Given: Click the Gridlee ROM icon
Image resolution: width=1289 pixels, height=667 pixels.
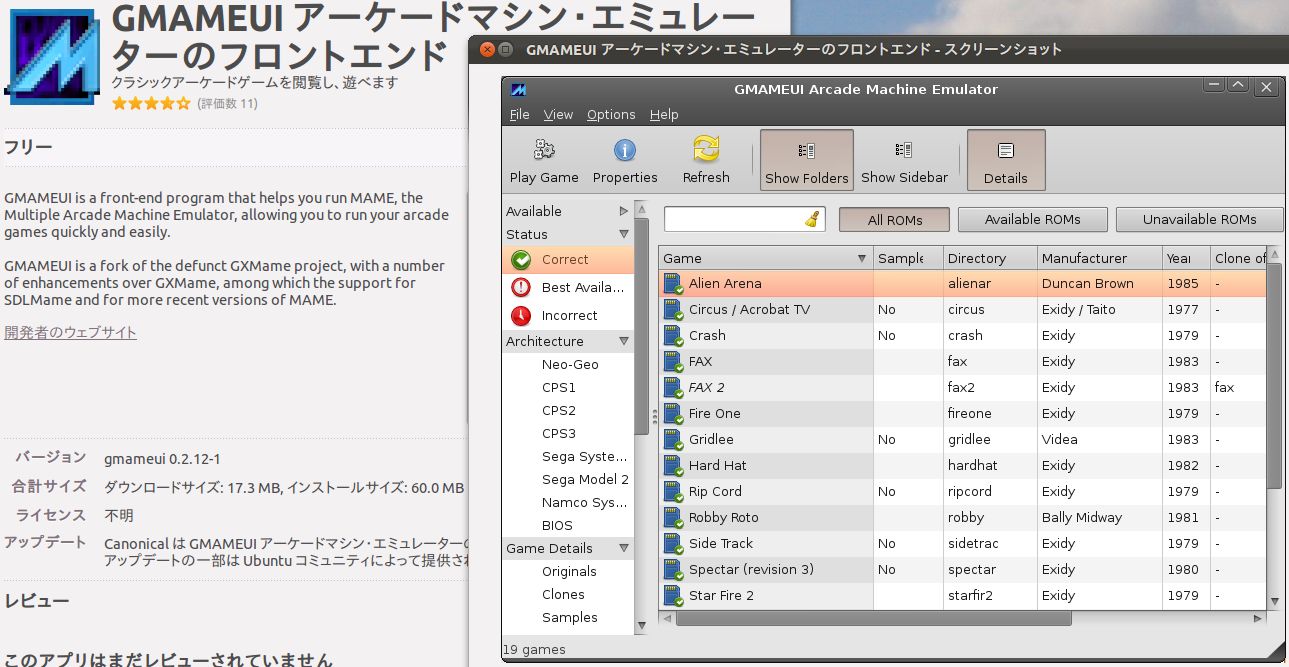Looking at the screenshot, I should pyautogui.click(x=673, y=440).
